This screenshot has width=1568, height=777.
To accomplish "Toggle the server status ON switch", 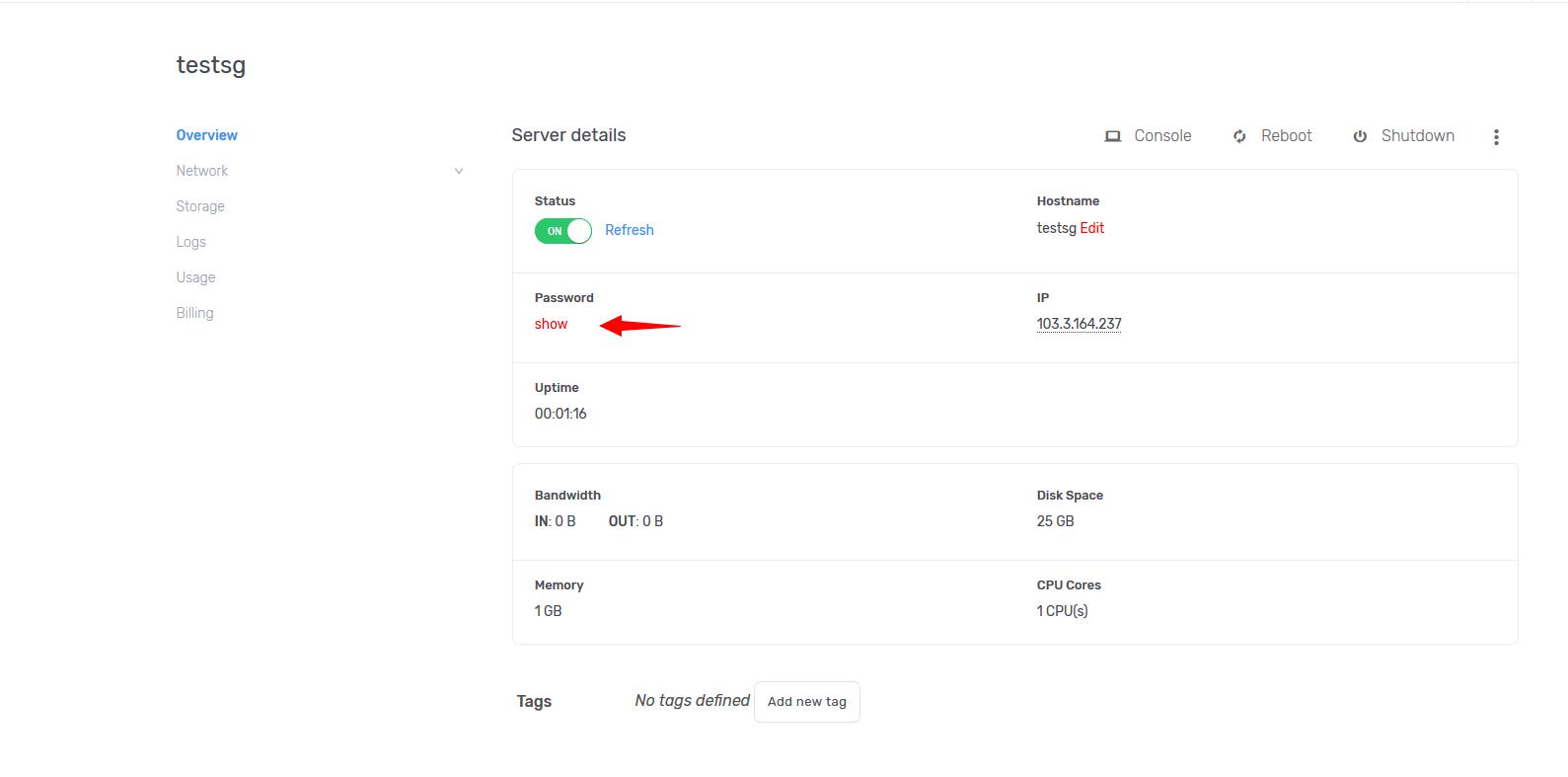I will [563, 231].
